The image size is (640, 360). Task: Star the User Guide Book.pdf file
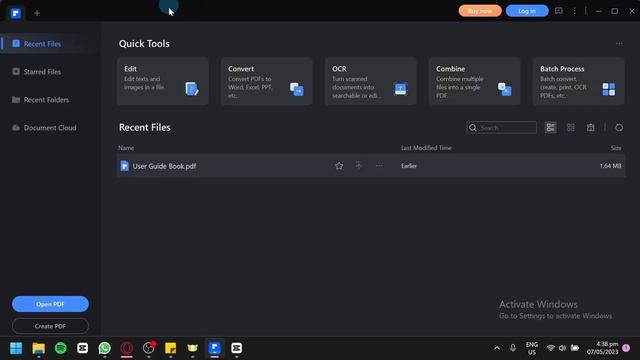coord(339,166)
